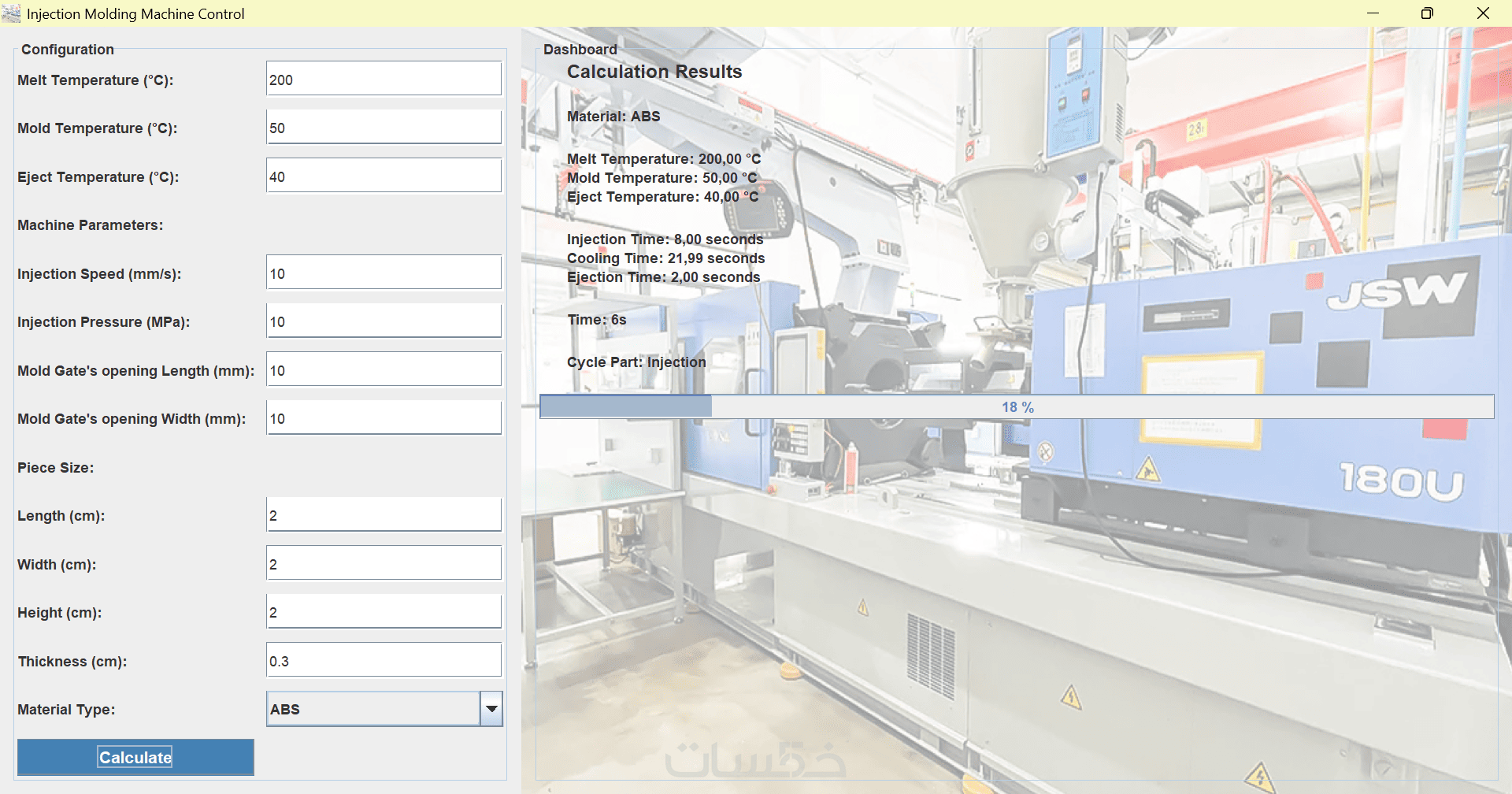Click the Calculate button
The width and height of the screenshot is (1512, 794).
pos(135,757)
